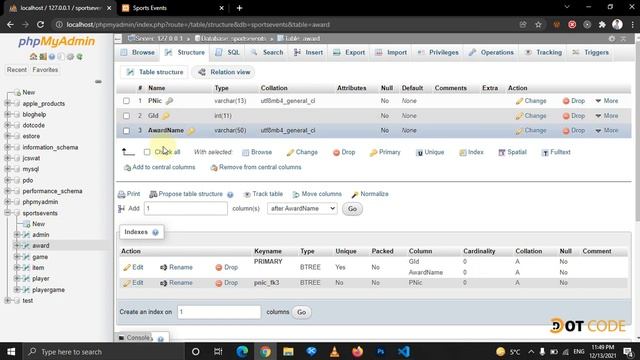
Task: Open the Operations tab
Action: click(x=491, y=53)
